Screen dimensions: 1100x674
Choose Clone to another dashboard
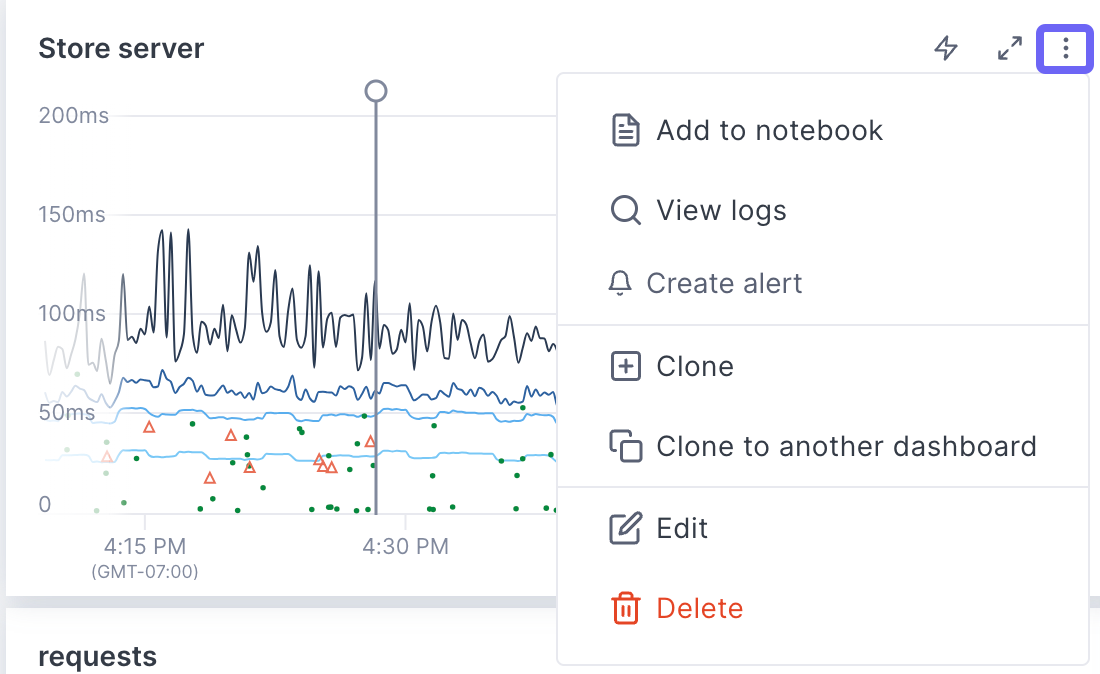coord(846,446)
